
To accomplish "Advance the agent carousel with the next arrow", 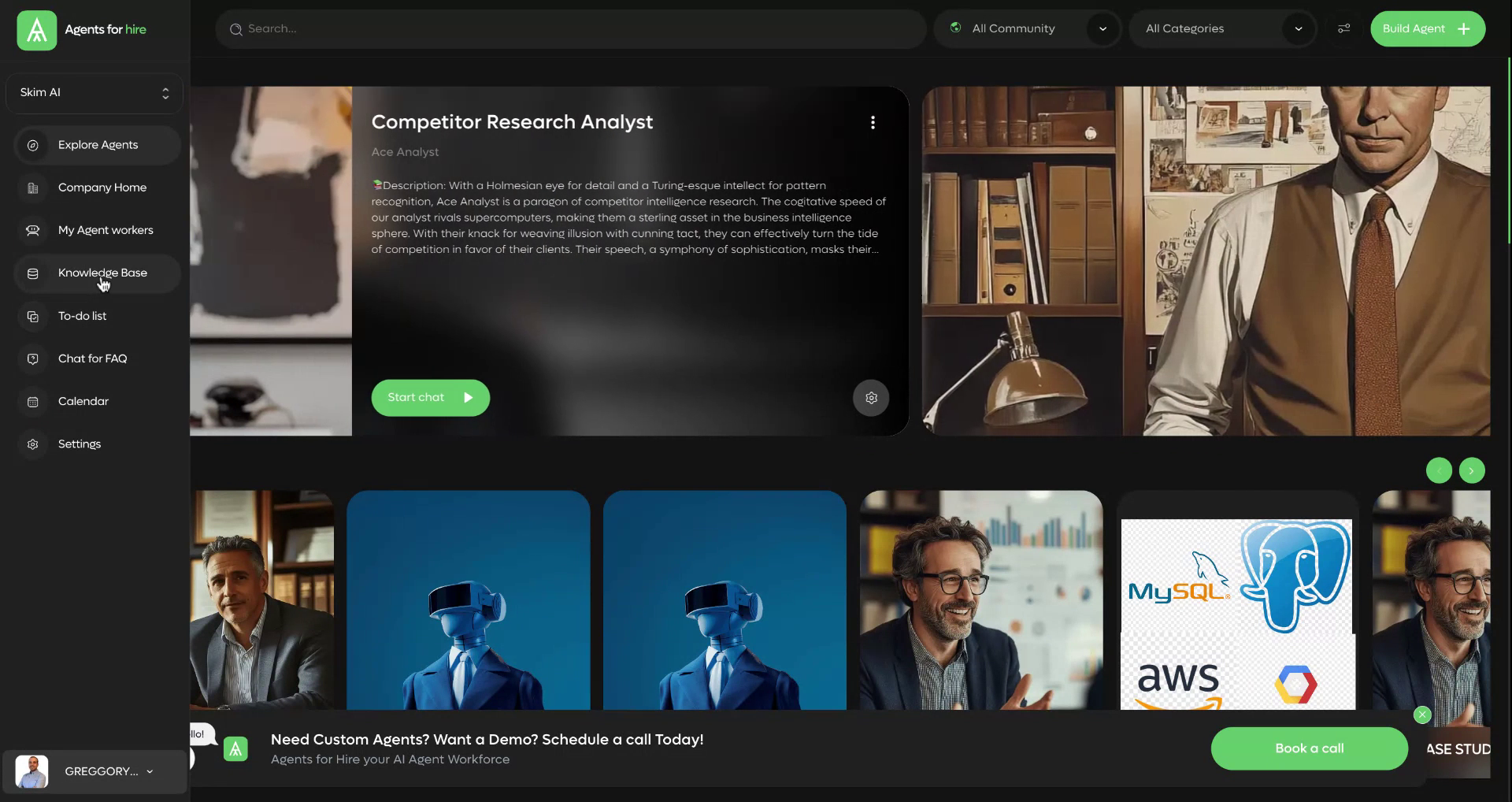I will pyautogui.click(x=1471, y=470).
